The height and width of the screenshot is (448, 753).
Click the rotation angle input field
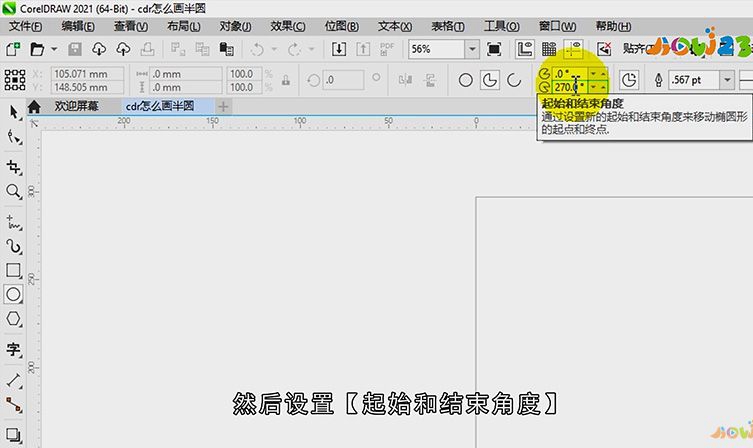(343, 80)
